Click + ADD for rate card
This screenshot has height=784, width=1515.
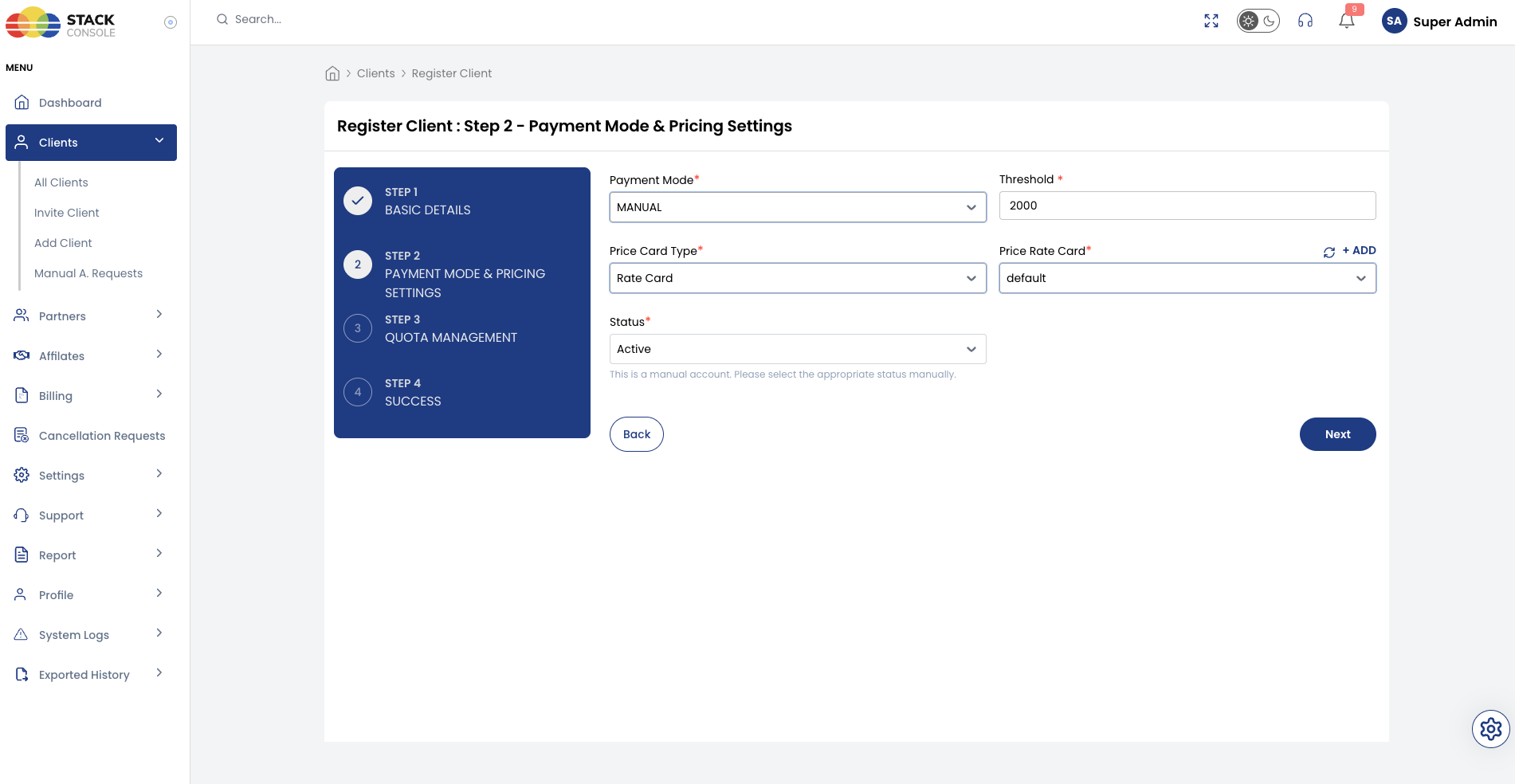pos(1360,250)
